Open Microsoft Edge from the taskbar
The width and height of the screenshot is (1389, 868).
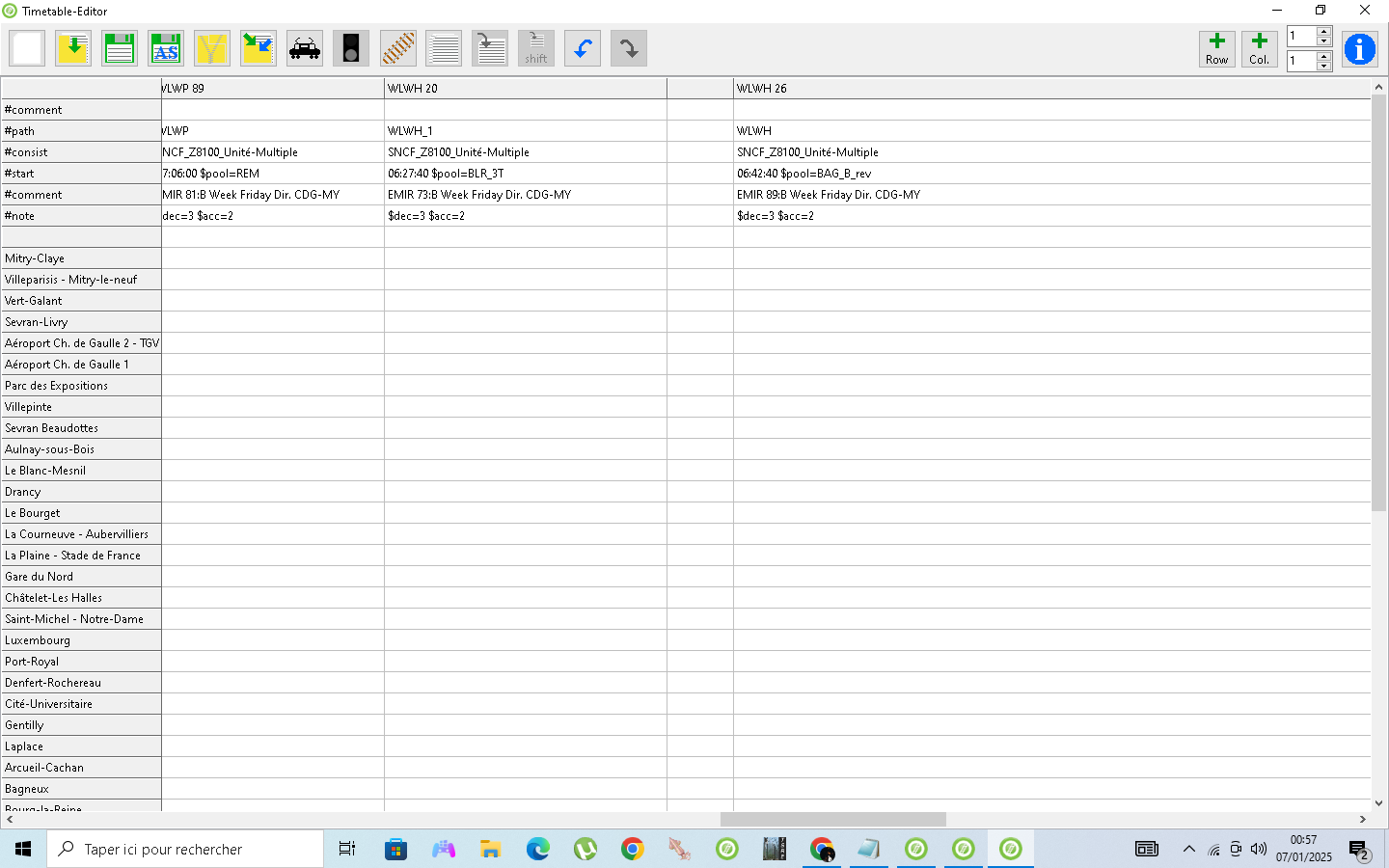537,849
